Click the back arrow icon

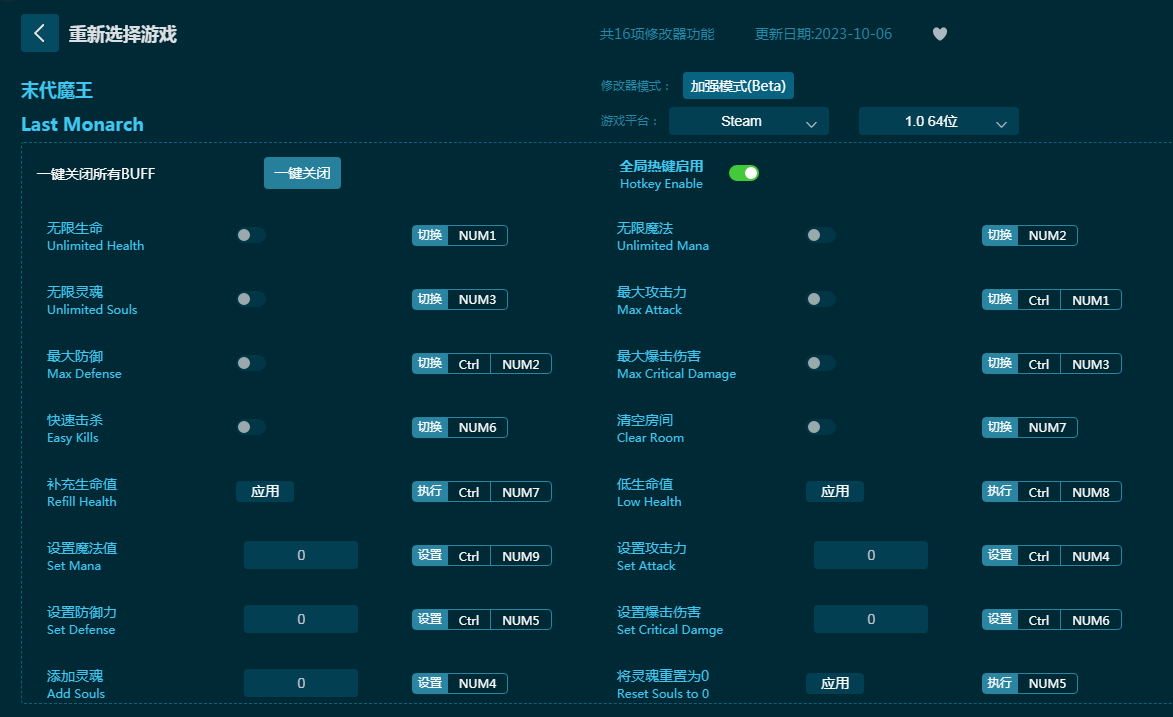click(x=39, y=33)
